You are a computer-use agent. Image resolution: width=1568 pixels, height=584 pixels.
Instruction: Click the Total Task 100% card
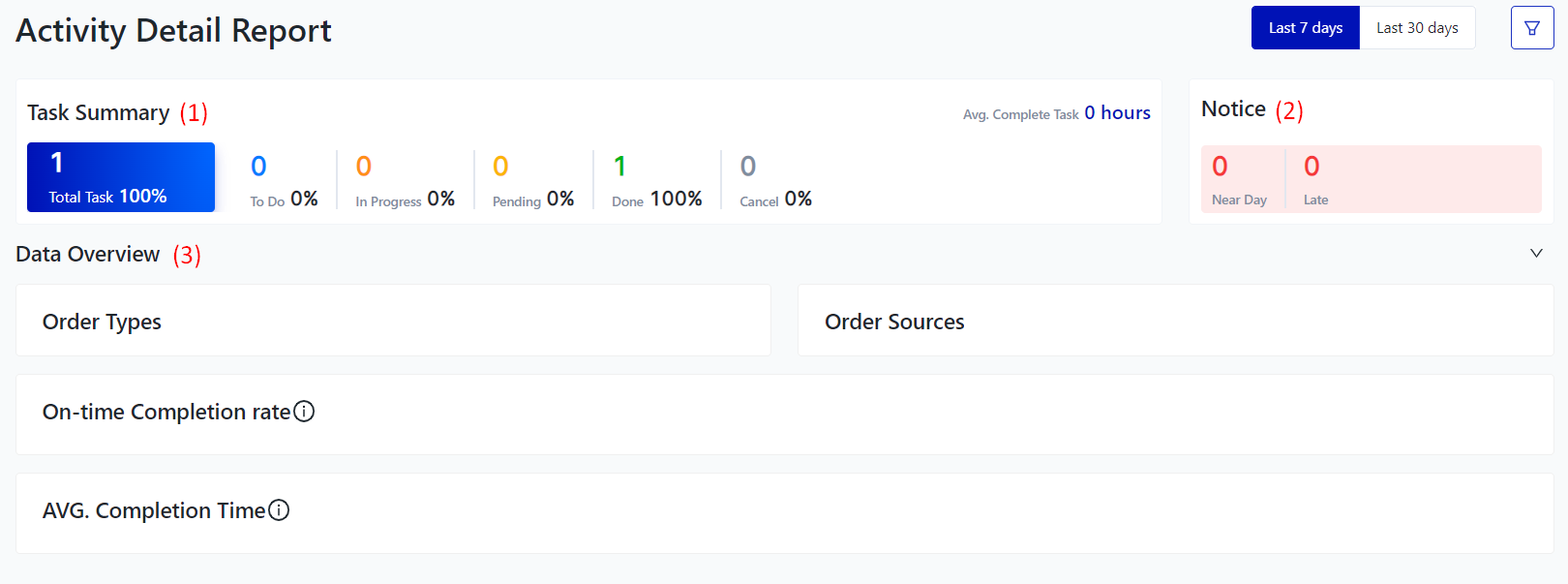pos(121,177)
